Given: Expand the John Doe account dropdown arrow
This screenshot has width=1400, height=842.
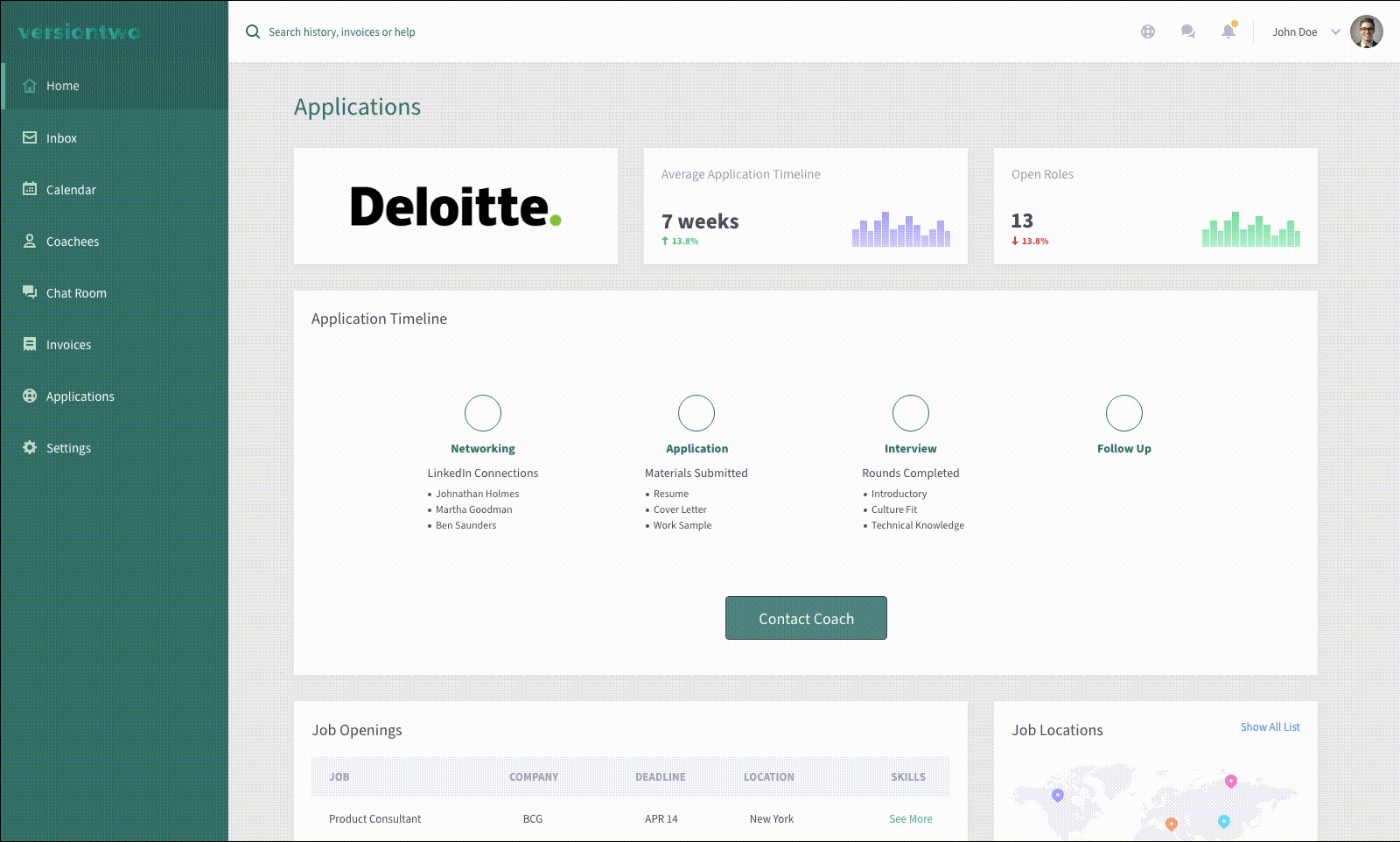Looking at the screenshot, I should tap(1335, 32).
